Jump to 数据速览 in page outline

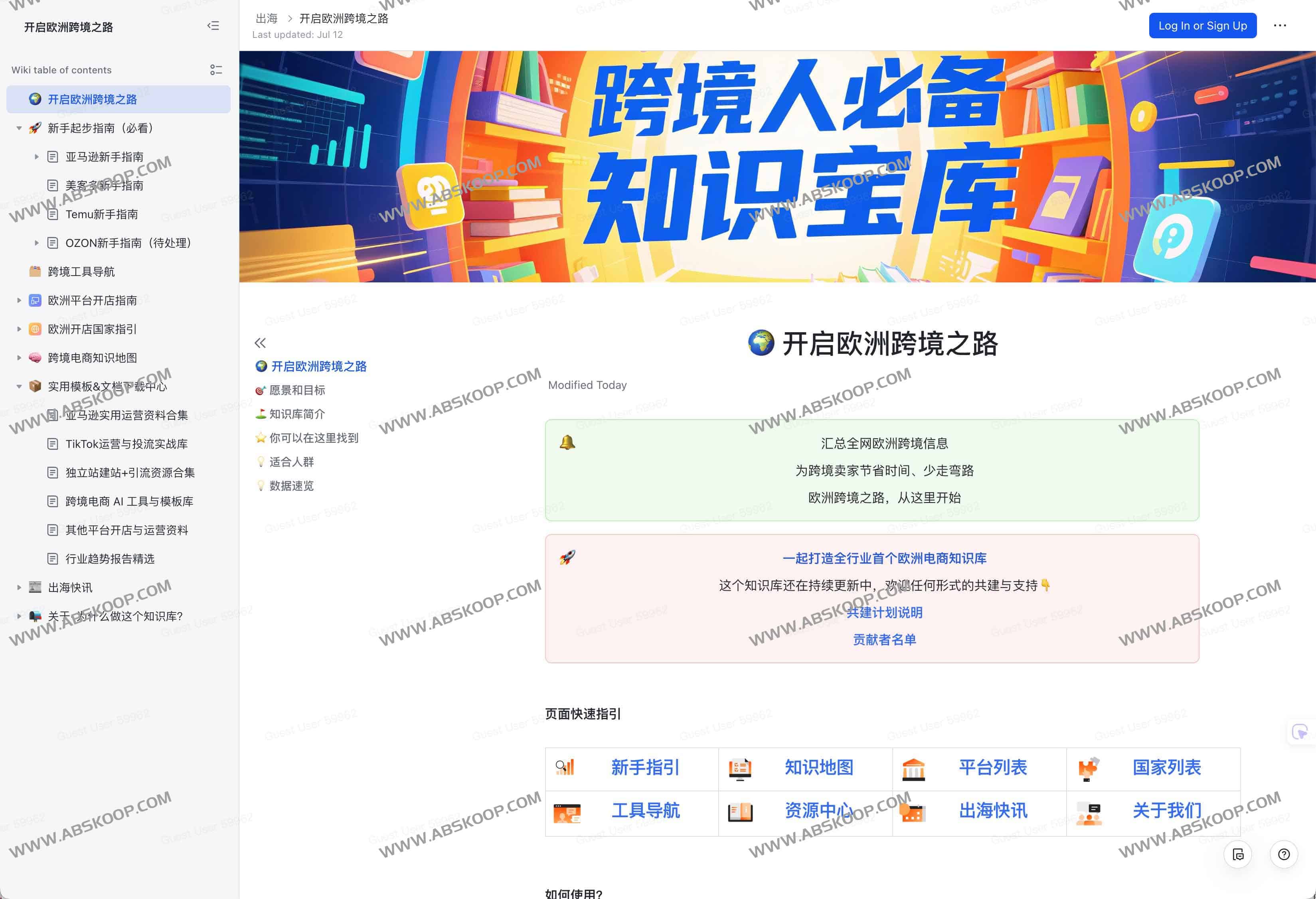pos(291,486)
